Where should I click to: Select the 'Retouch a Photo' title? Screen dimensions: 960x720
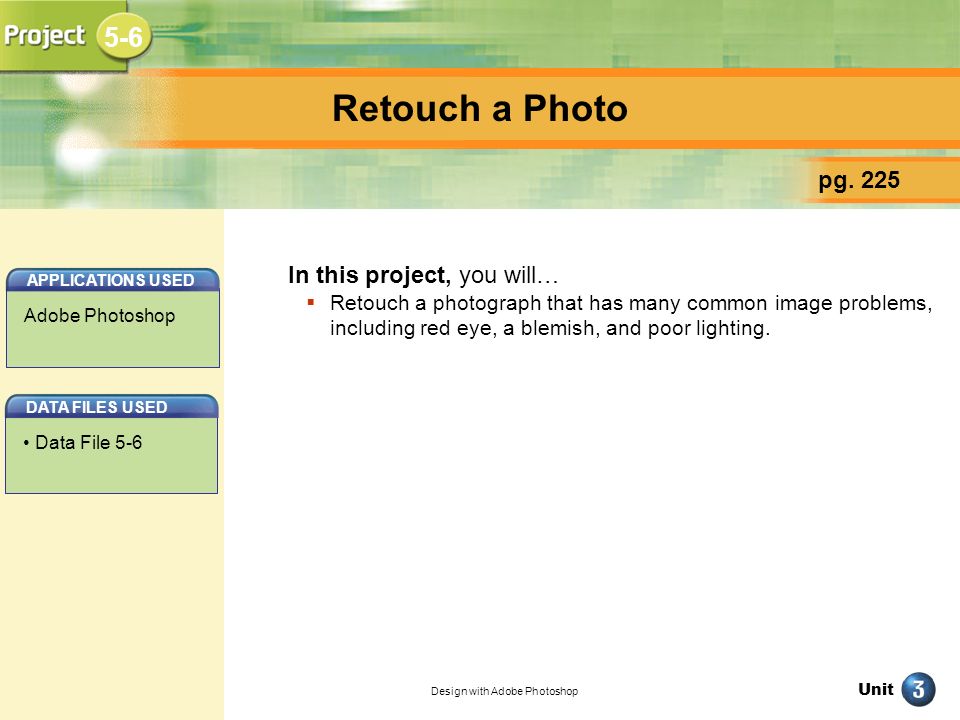pos(479,108)
